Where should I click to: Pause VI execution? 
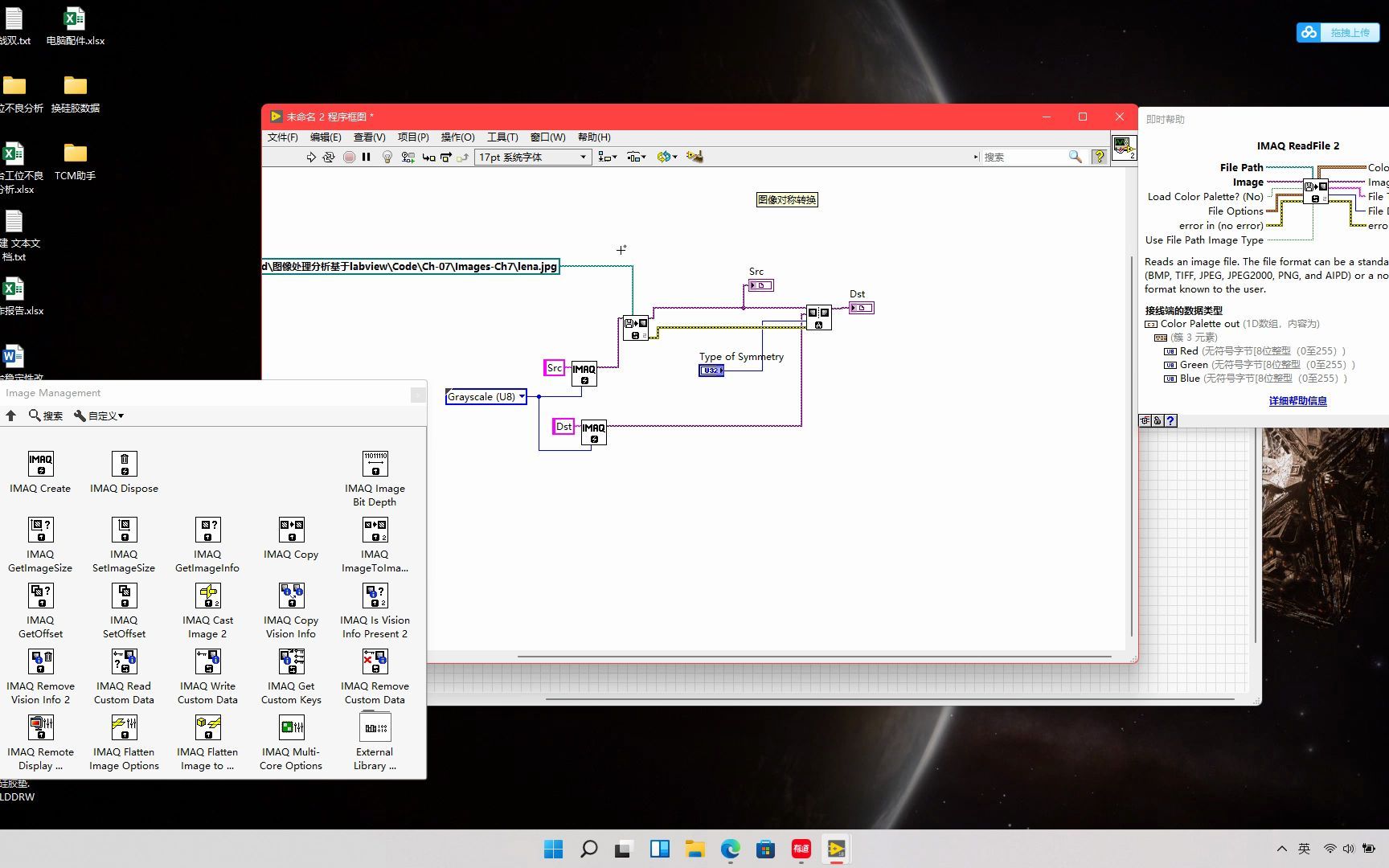[x=367, y=157]
